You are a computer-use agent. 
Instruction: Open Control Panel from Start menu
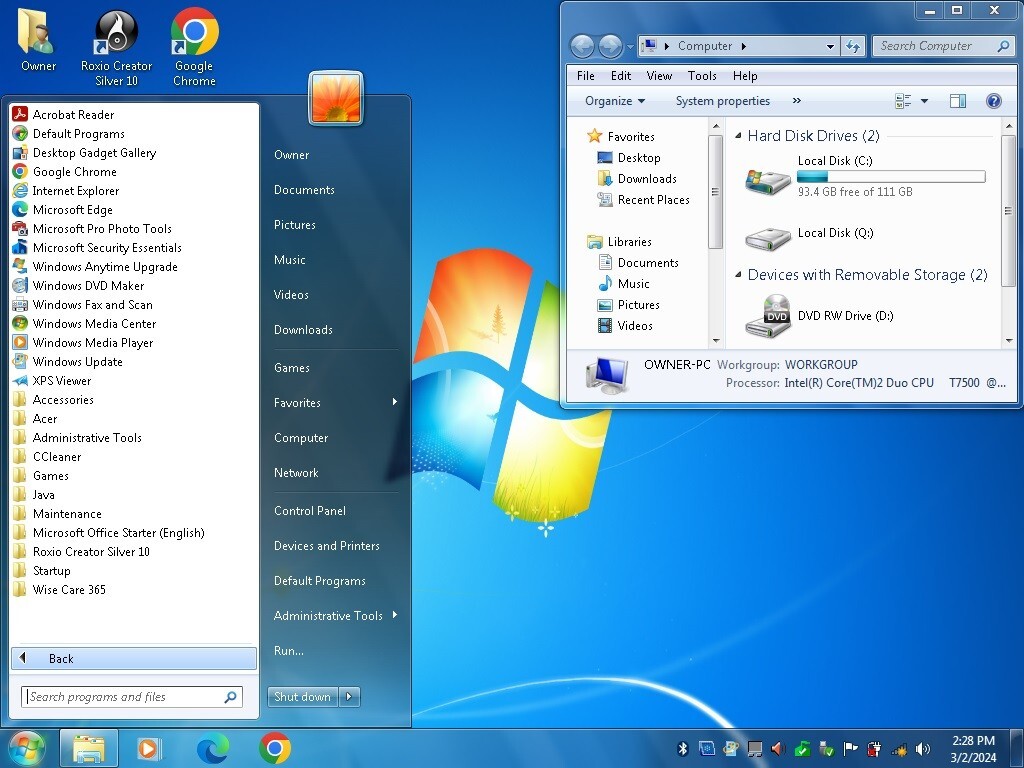click(310, 511)
